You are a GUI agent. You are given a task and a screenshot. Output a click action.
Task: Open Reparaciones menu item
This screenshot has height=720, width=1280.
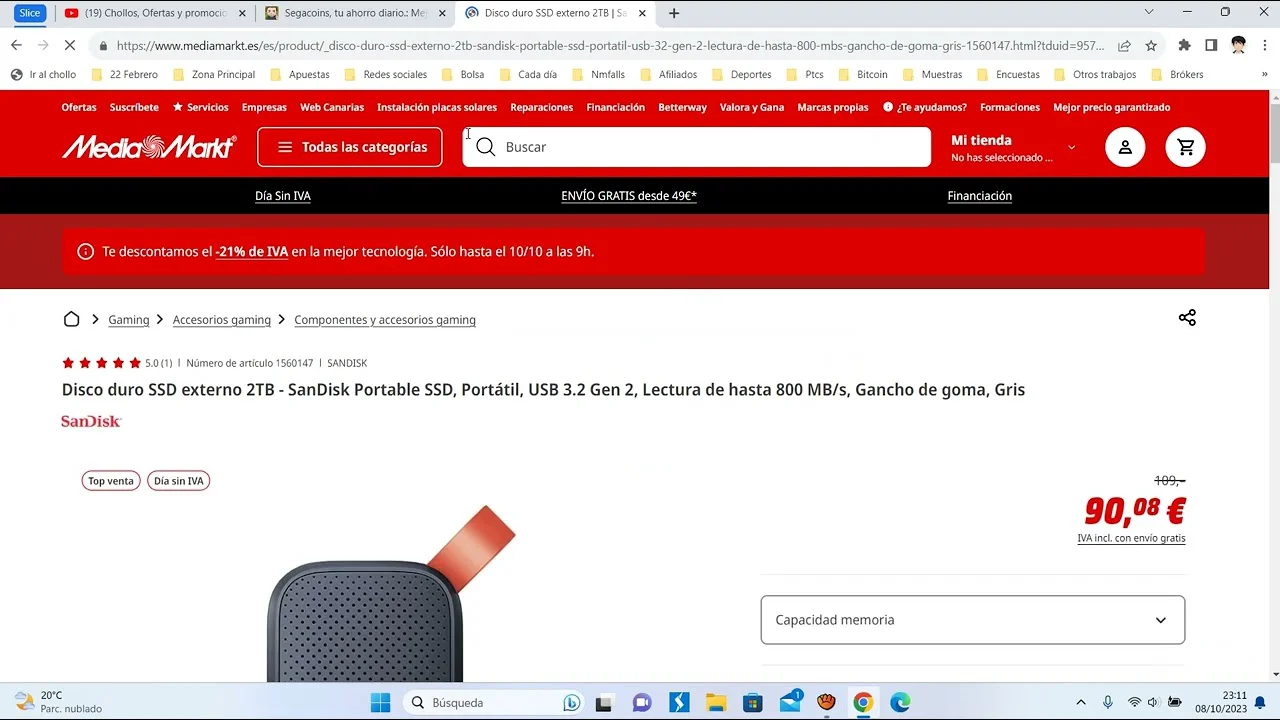tap(542, 107)
